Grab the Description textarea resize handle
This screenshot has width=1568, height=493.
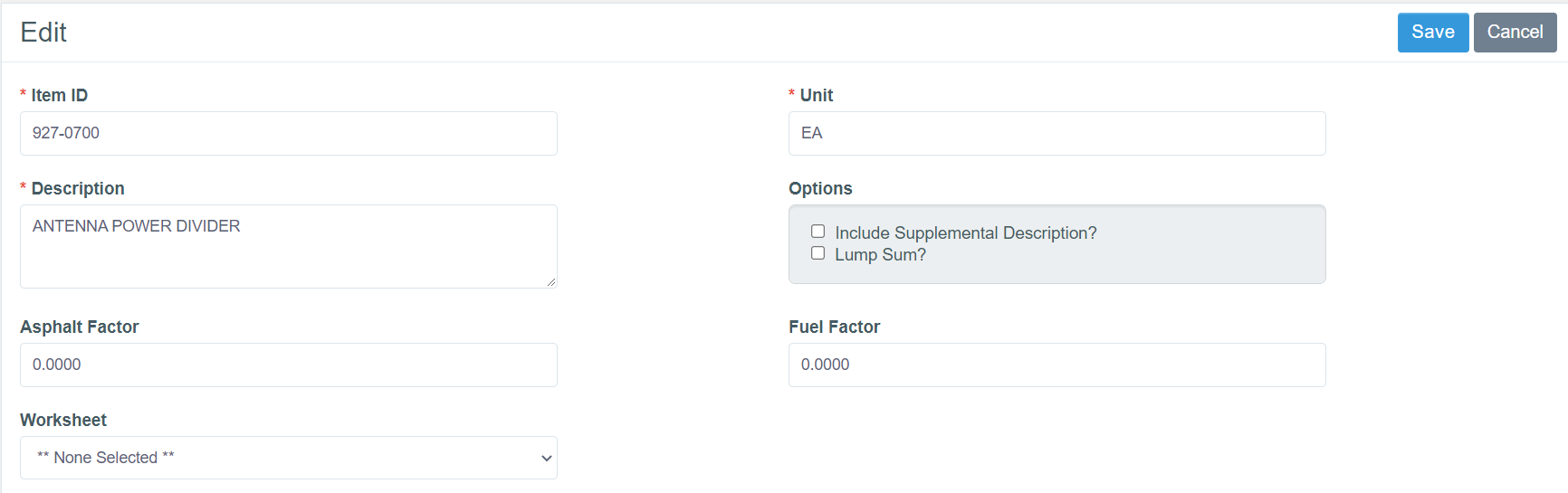click(551, 282)
